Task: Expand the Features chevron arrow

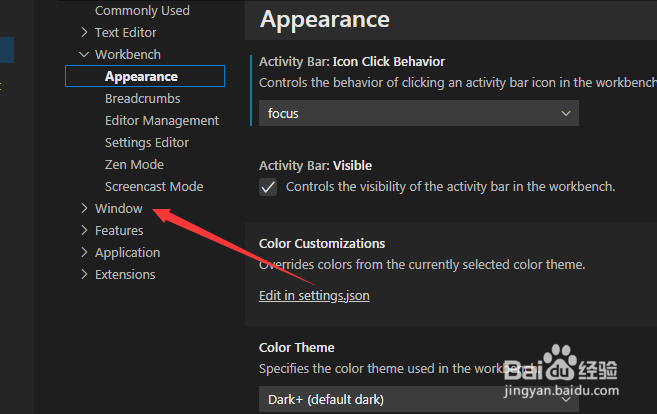Action: pyautogui.click(x=85, y=231)
